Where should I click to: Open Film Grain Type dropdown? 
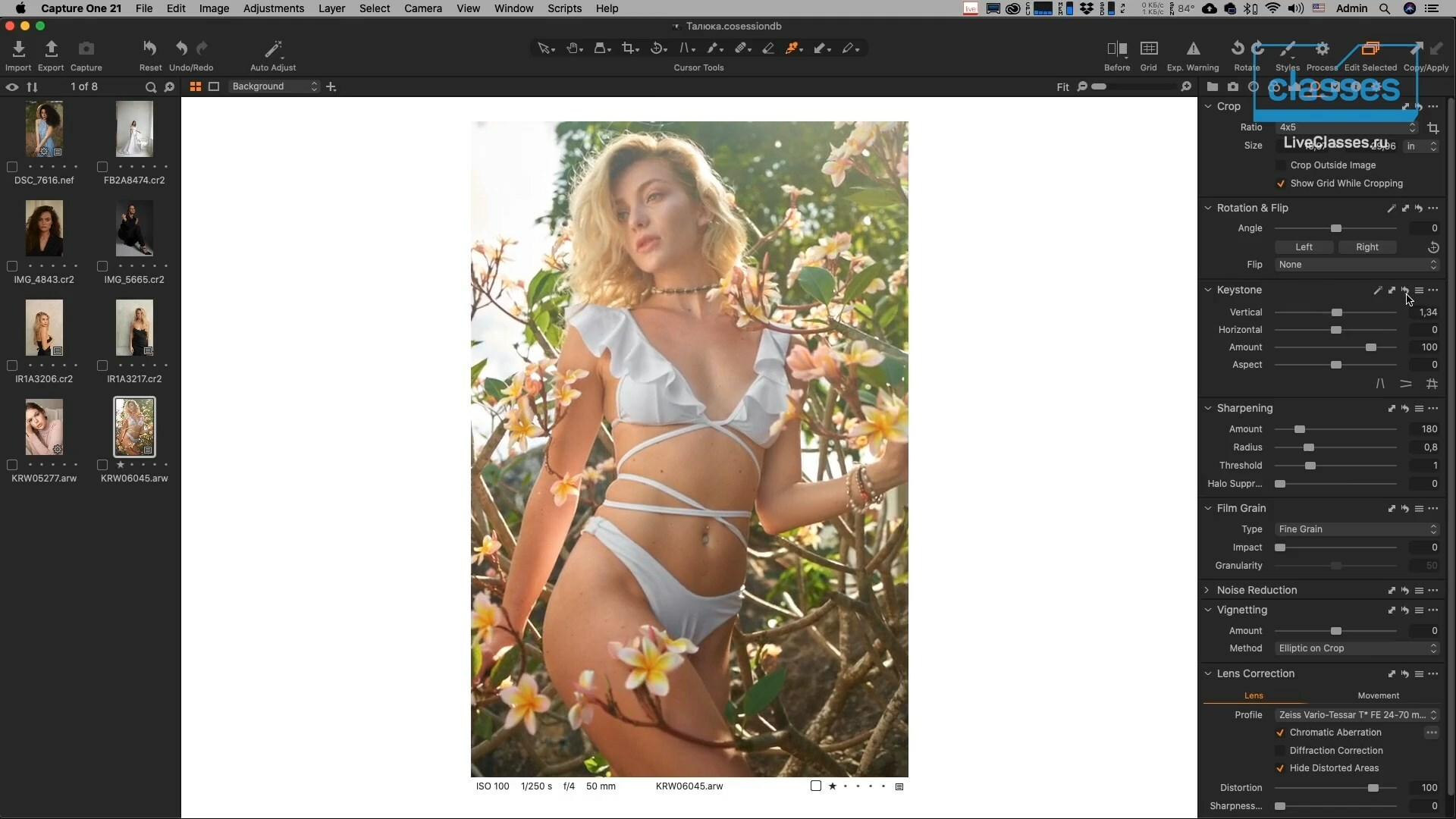(1357, 529)
